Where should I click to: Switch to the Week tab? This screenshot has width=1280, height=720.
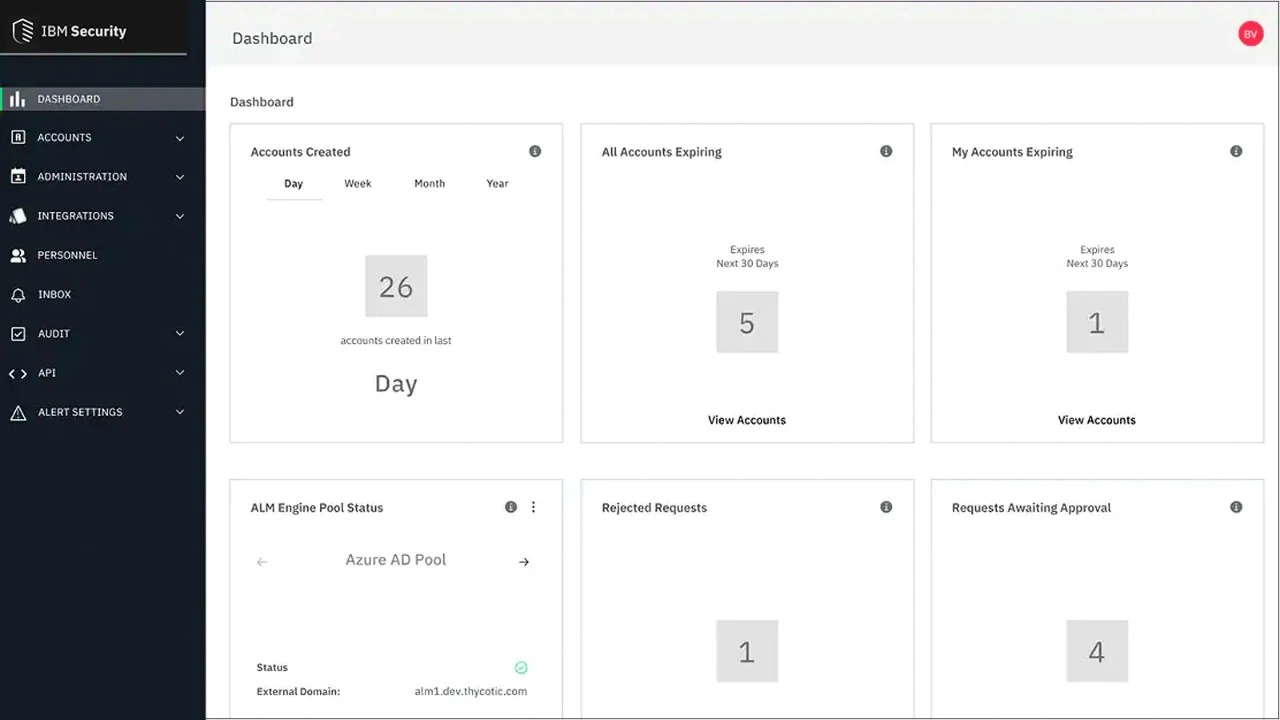point(357,183)
